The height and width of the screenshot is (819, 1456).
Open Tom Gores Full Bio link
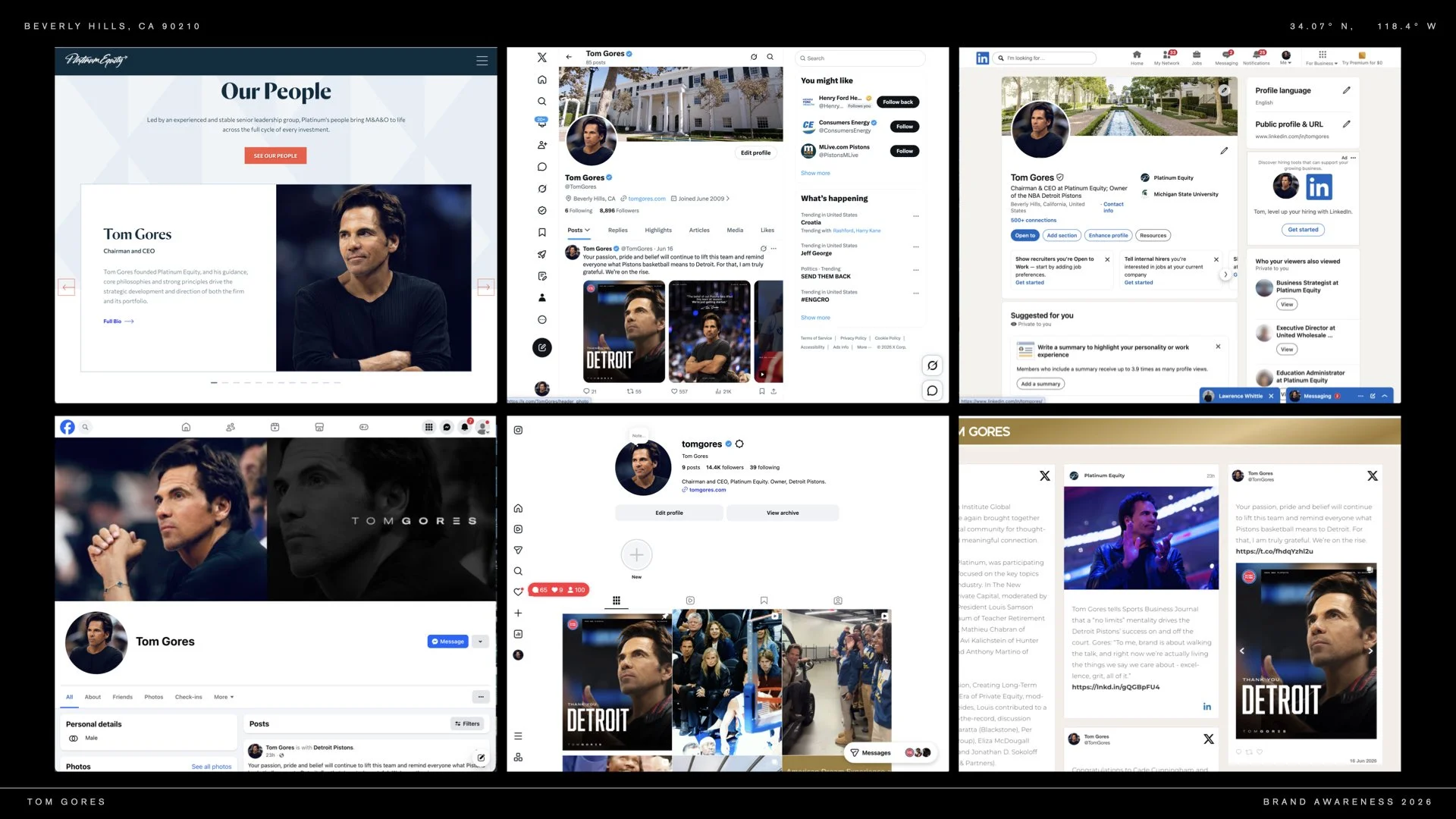pyautogui.click(x=118, y=322)
